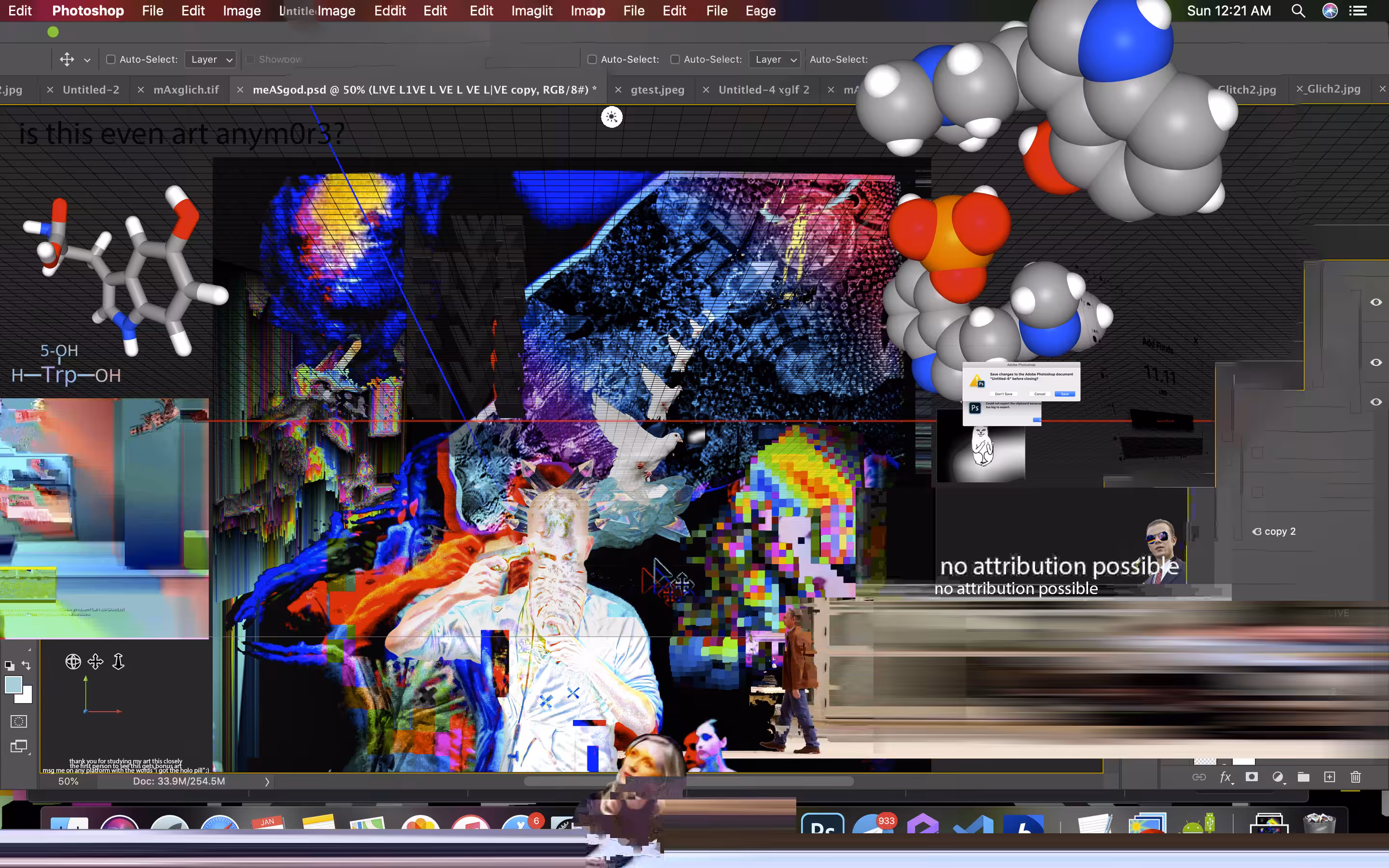Expand status bar info arrow
The width and height of the screenshot is (1389, 868).
click(x=267, y=781)
